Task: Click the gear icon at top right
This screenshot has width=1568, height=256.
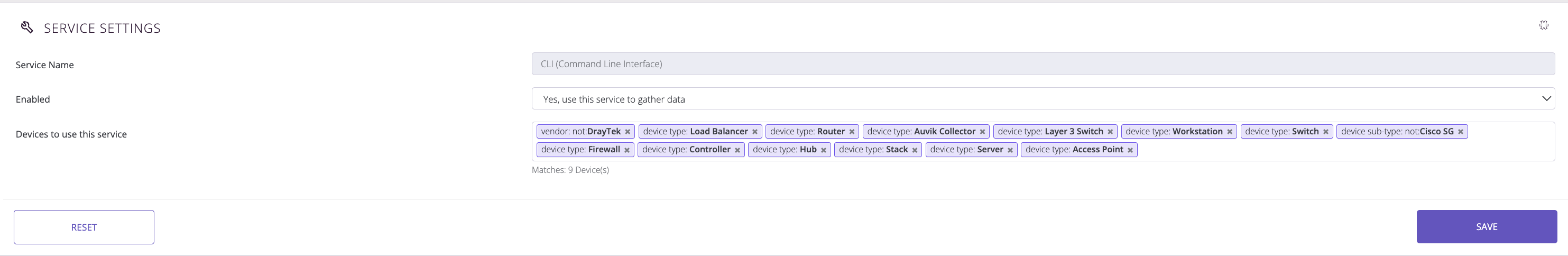Action: (1544, 25)
